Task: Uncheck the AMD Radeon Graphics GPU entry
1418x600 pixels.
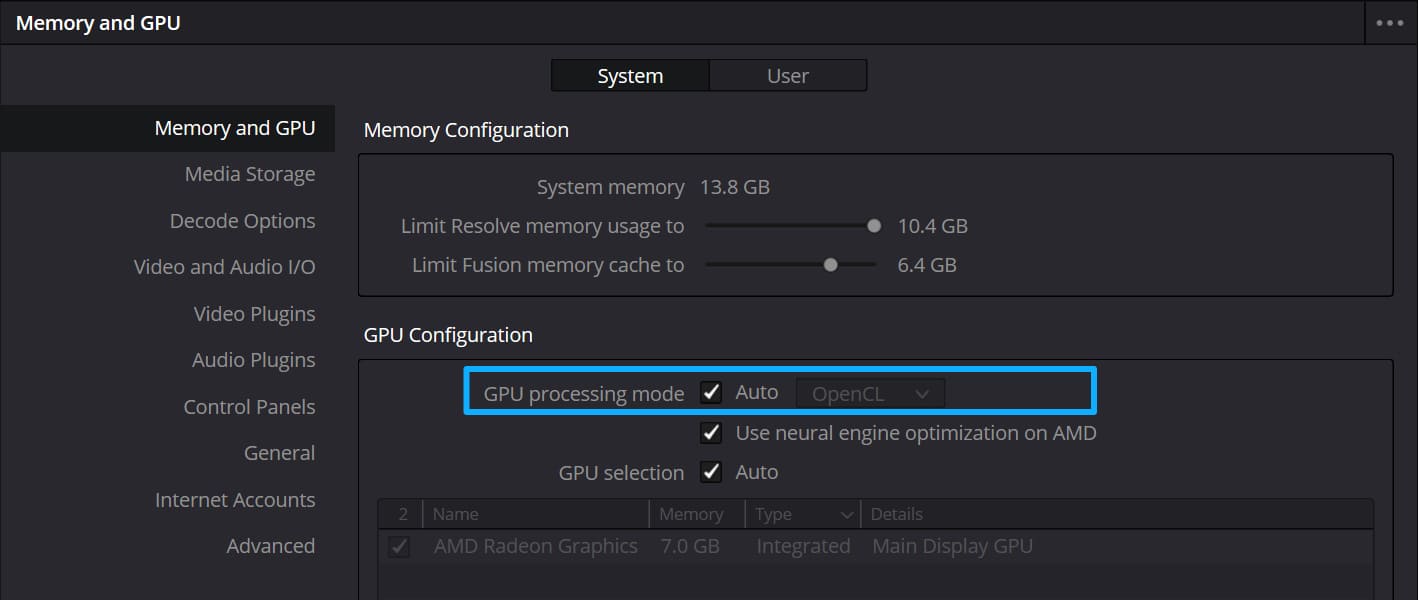Action: 399,546
